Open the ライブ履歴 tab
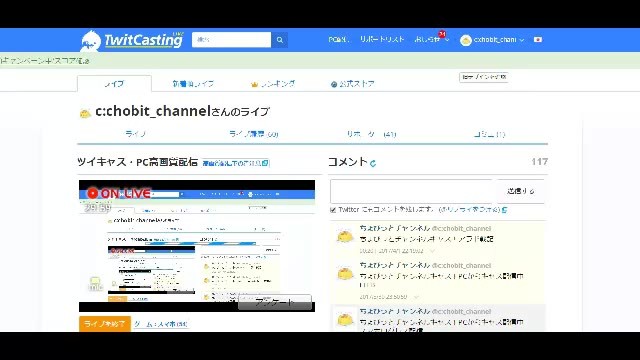The width and height of the screenshot is (640, 360). 253,134
